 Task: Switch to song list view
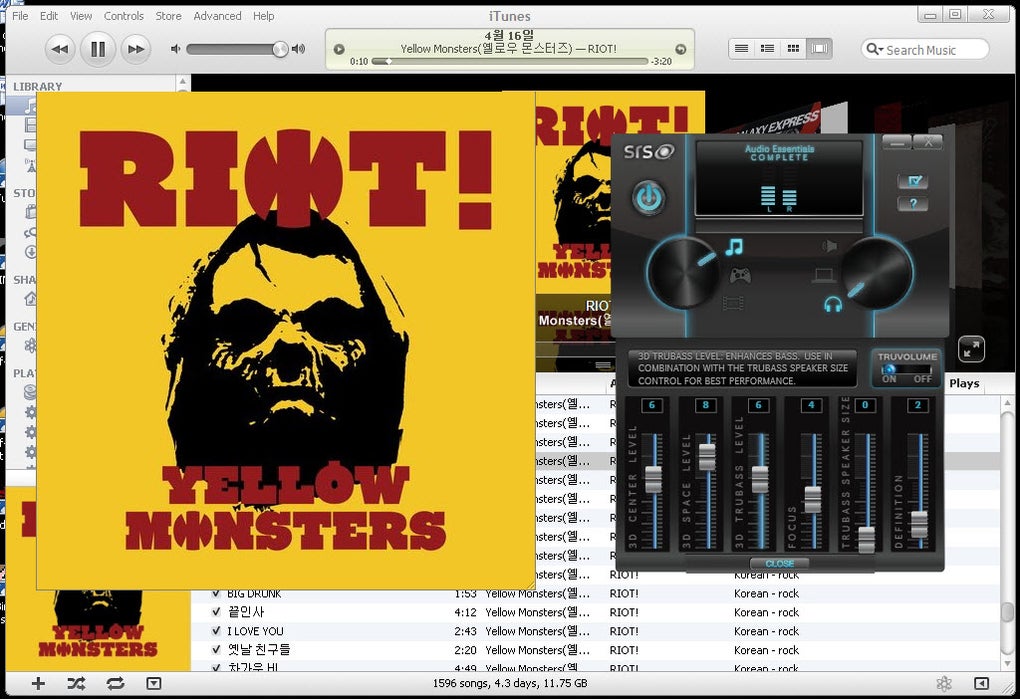tap(741, 49)
